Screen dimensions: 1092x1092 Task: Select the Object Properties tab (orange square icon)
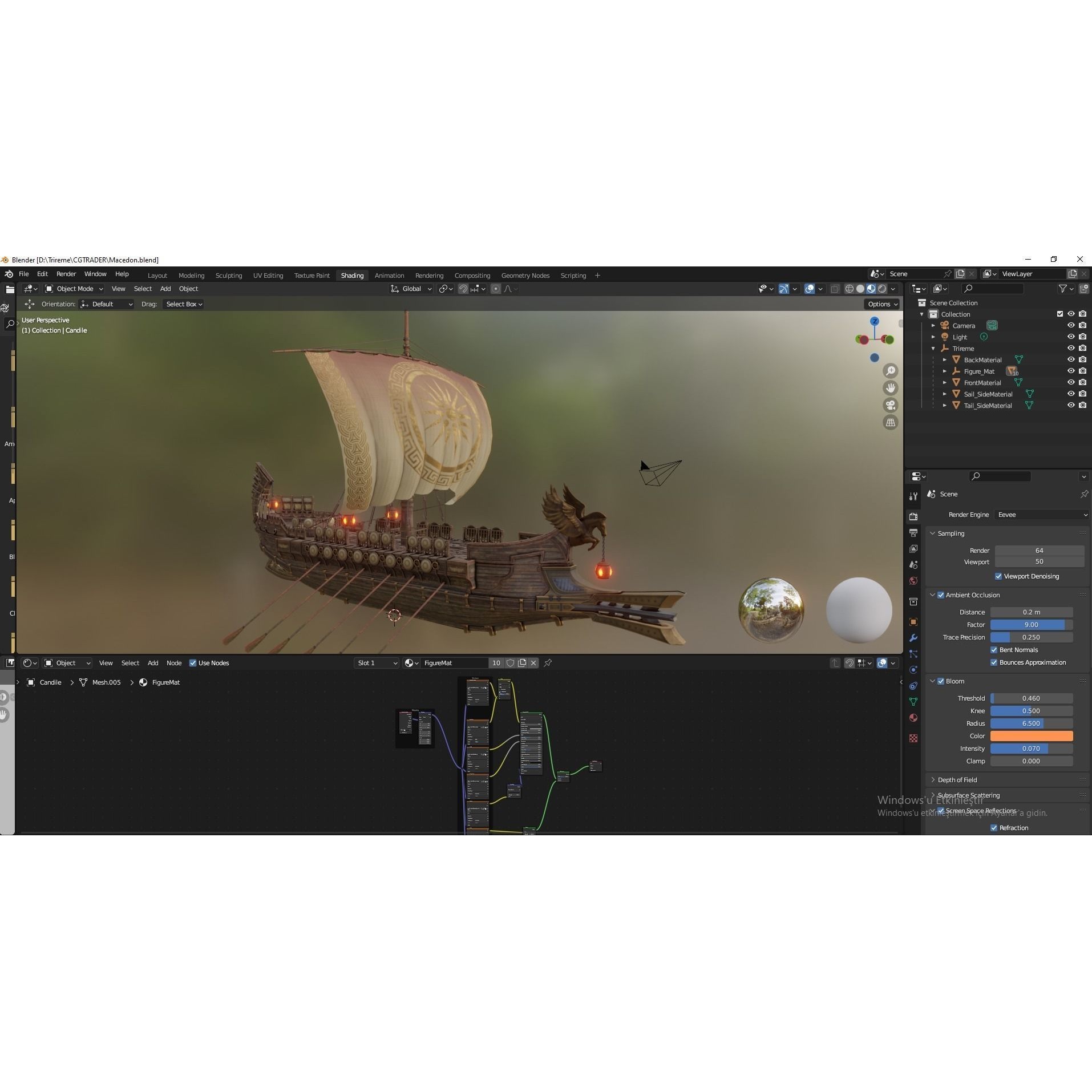point(913,620)
